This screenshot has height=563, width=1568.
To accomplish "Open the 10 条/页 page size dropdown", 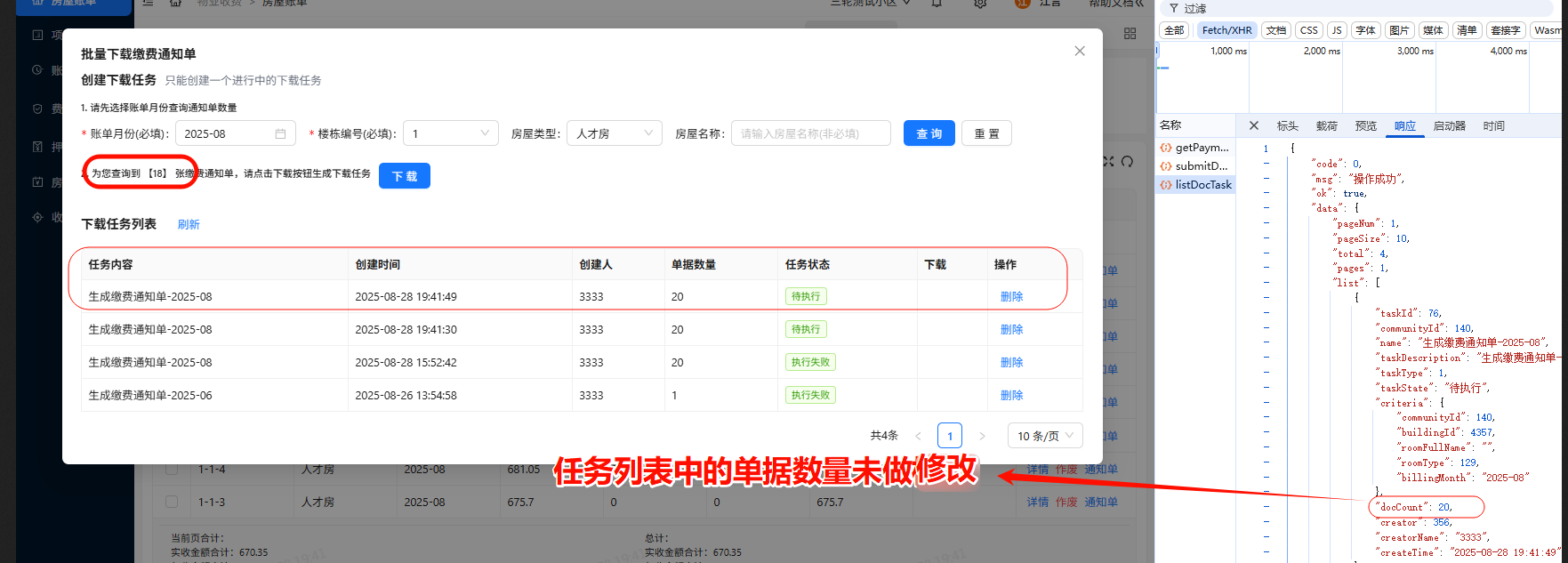I will coord(1045,436).
